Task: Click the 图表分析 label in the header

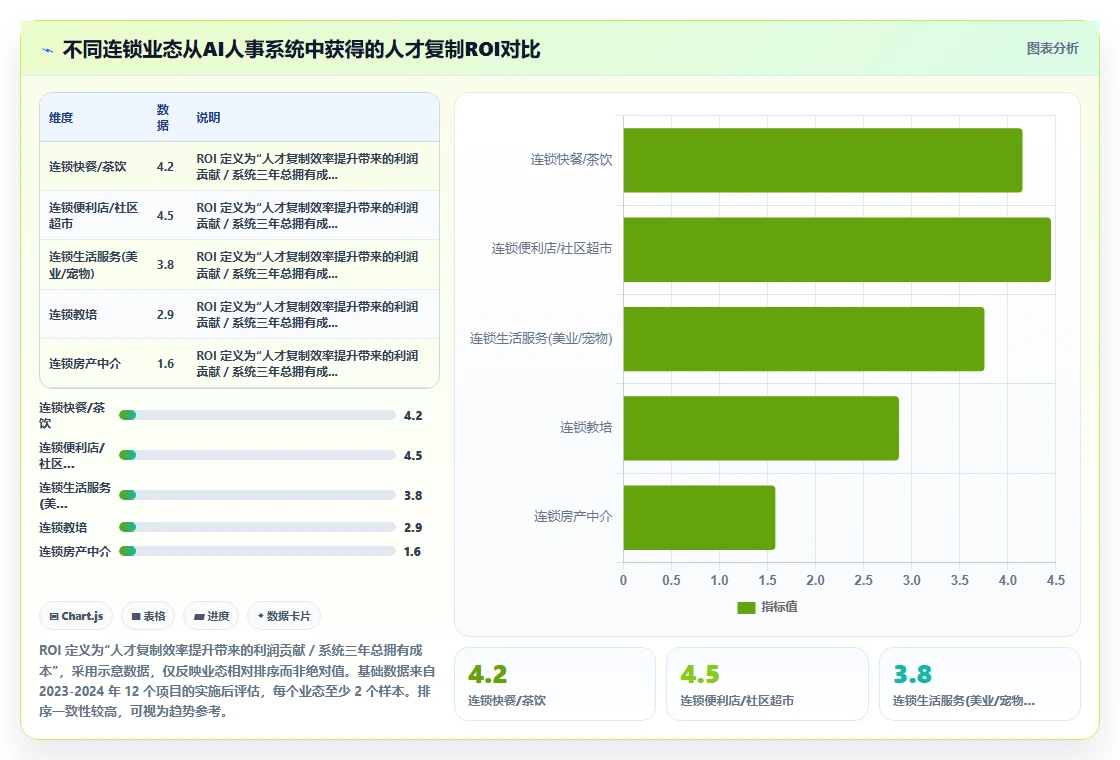Action: (1052, 49)
